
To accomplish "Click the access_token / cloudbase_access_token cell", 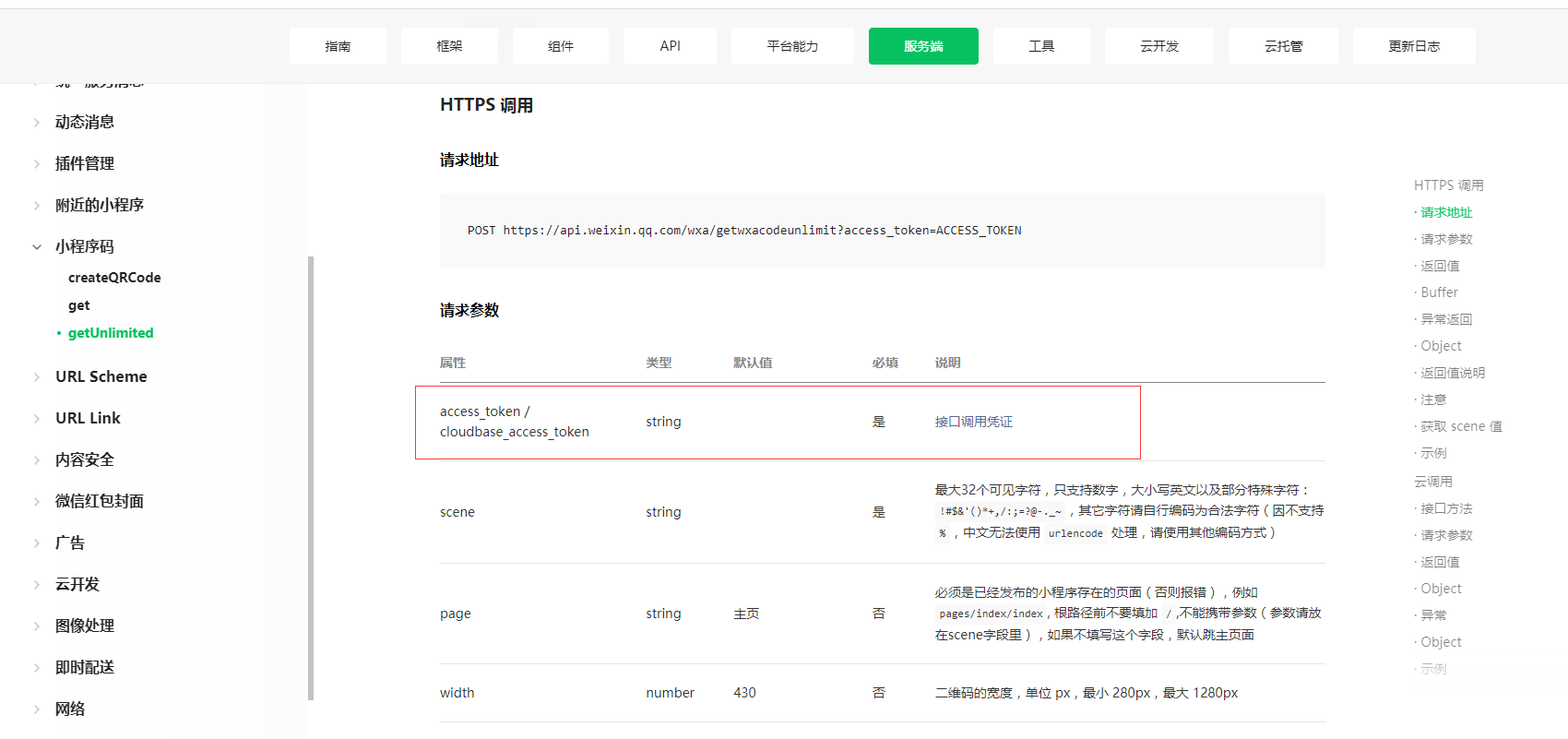I will 515,422.
